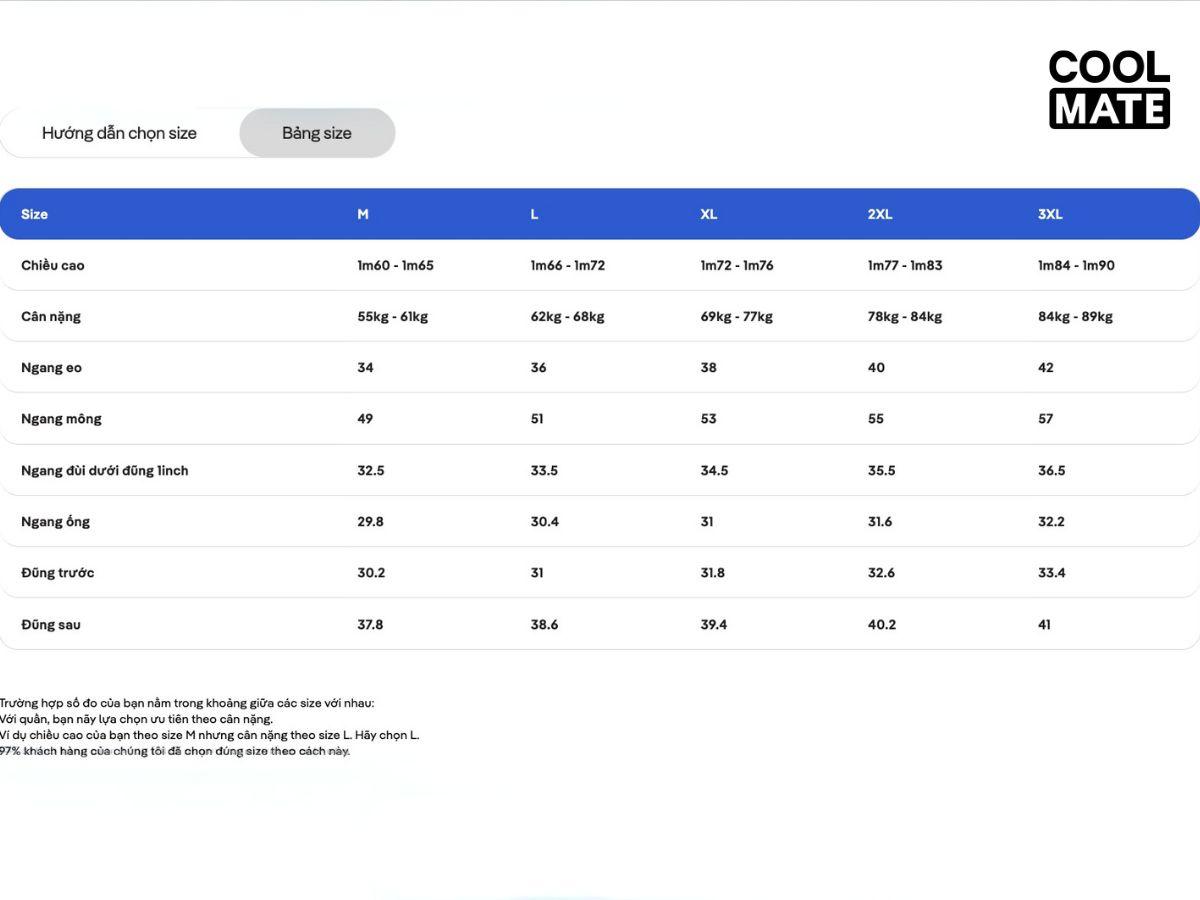Click the 'Đũng sau' row label

[51, 624]
